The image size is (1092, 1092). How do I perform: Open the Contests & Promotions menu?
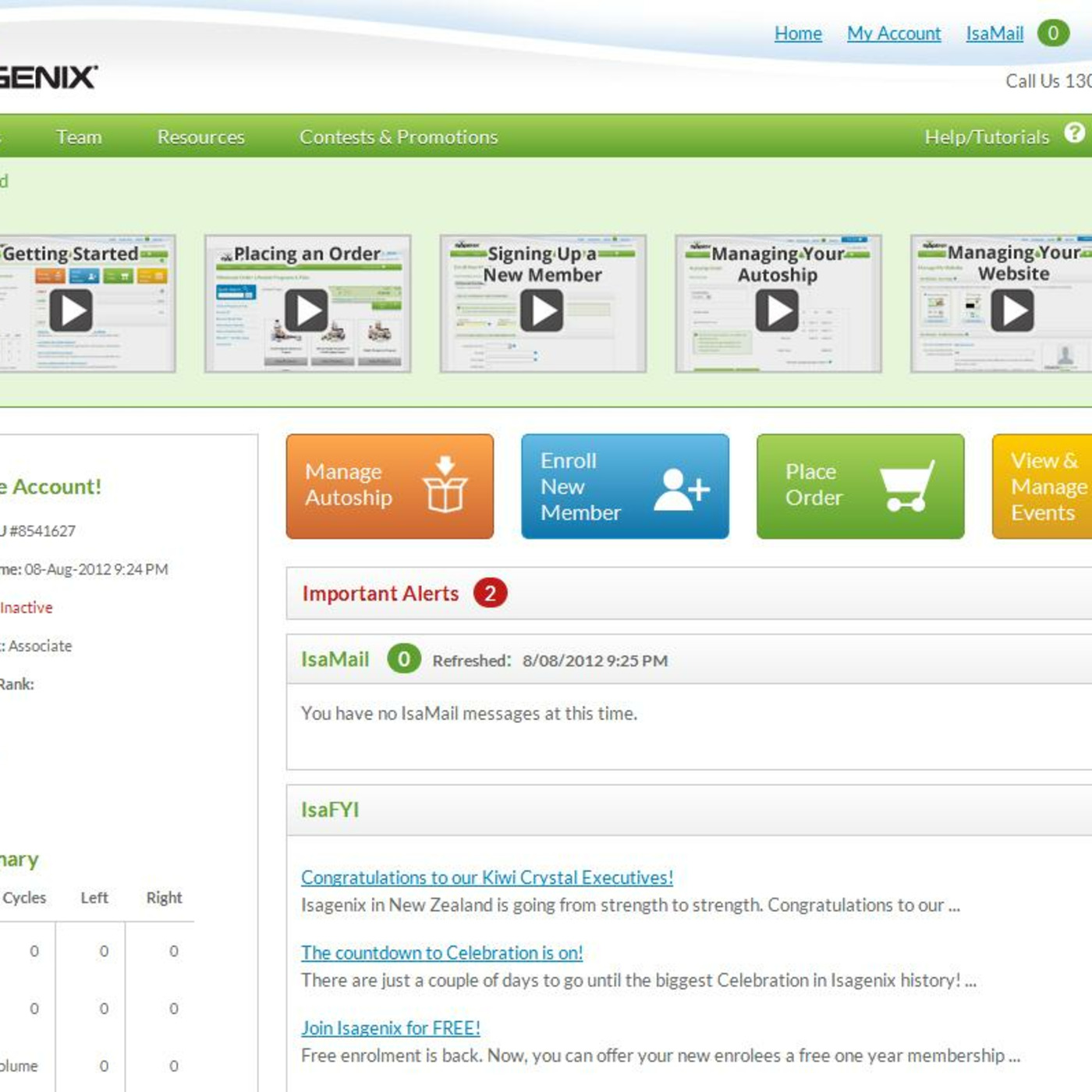pyautogui.click(x=398, y=137)
